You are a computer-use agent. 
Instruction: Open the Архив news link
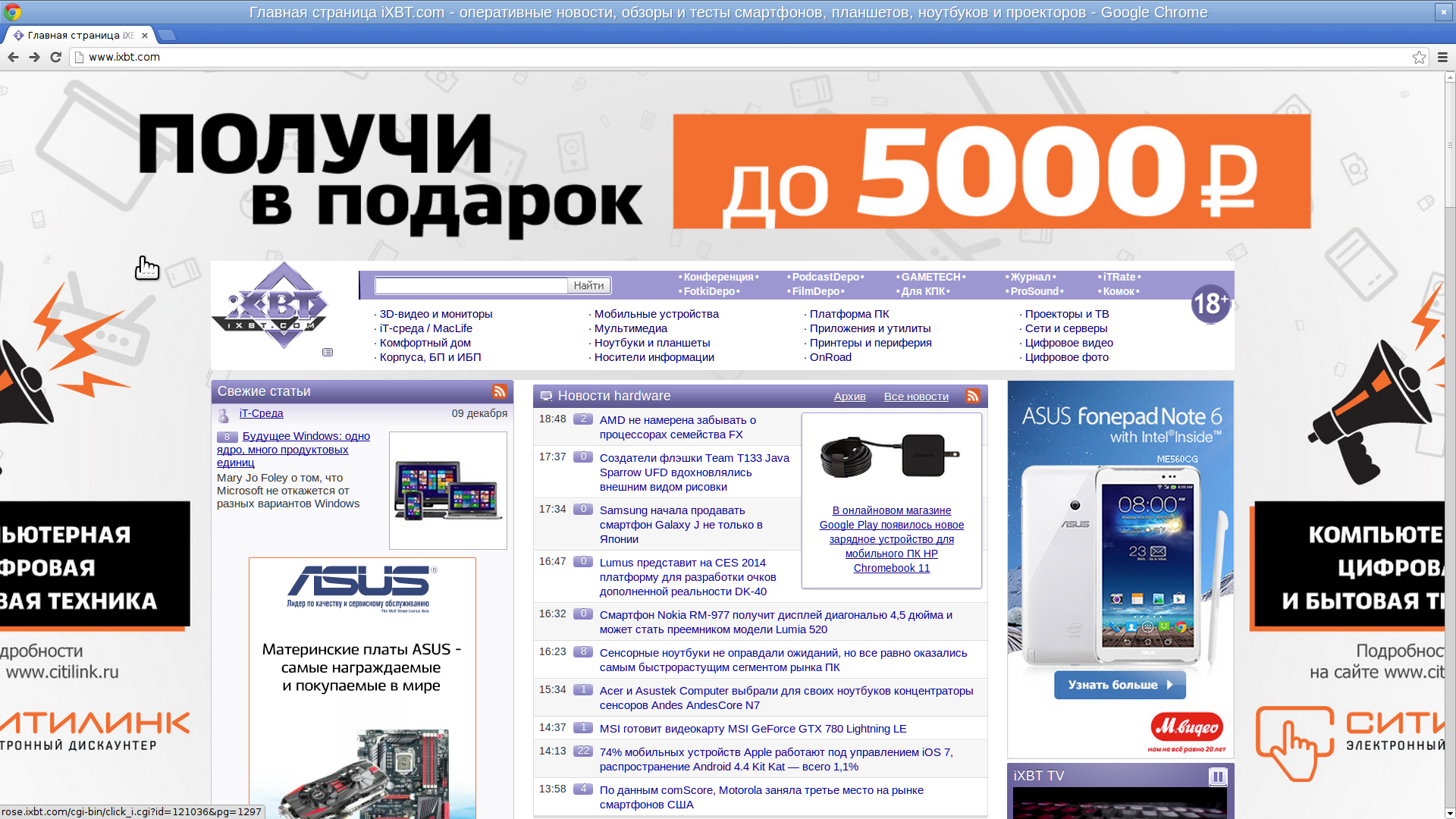[849, 397]
